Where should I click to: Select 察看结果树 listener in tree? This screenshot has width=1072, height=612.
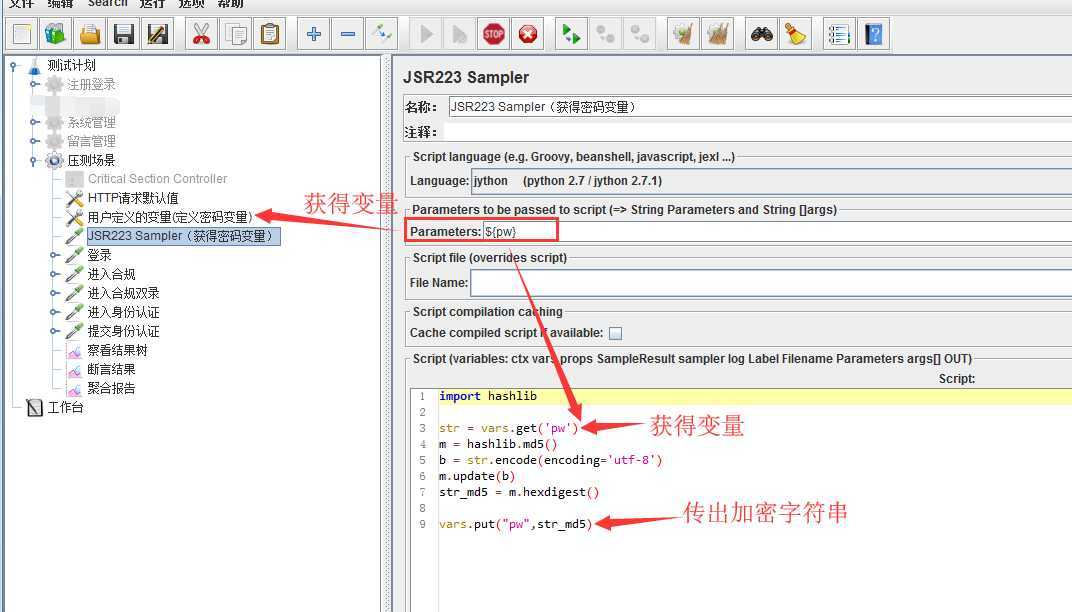coord(117,350)
